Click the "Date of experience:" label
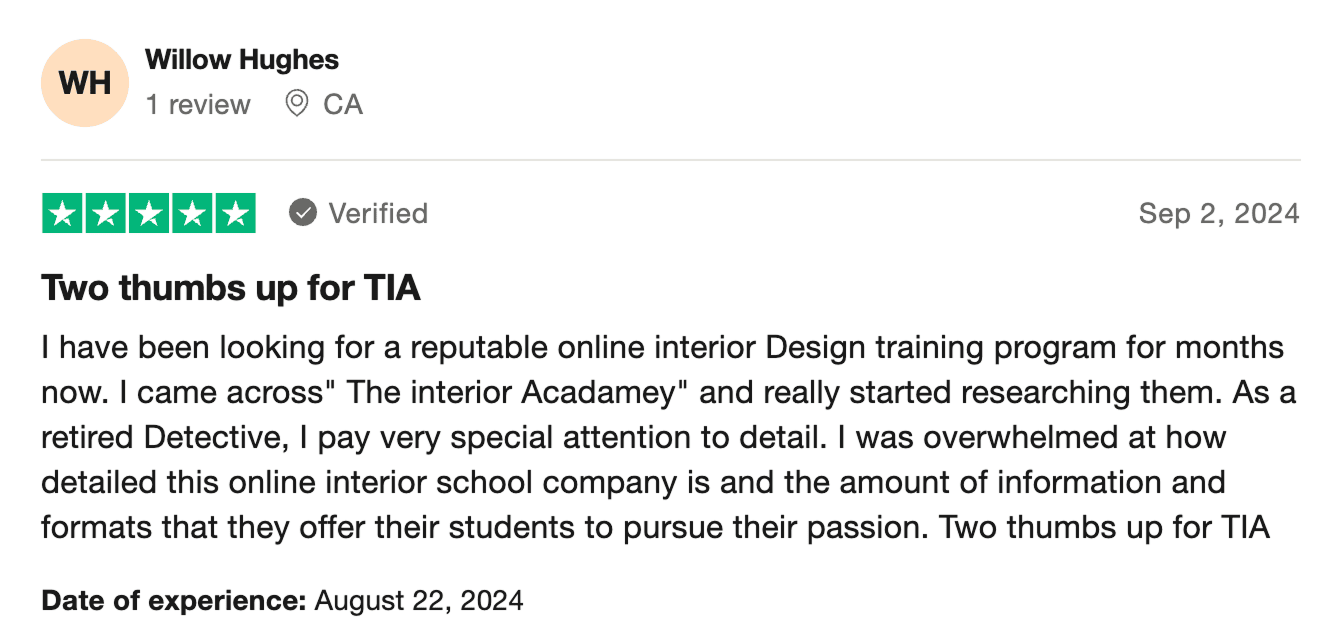The height and width of the screenshot is (644, 1344). [173, 601]
